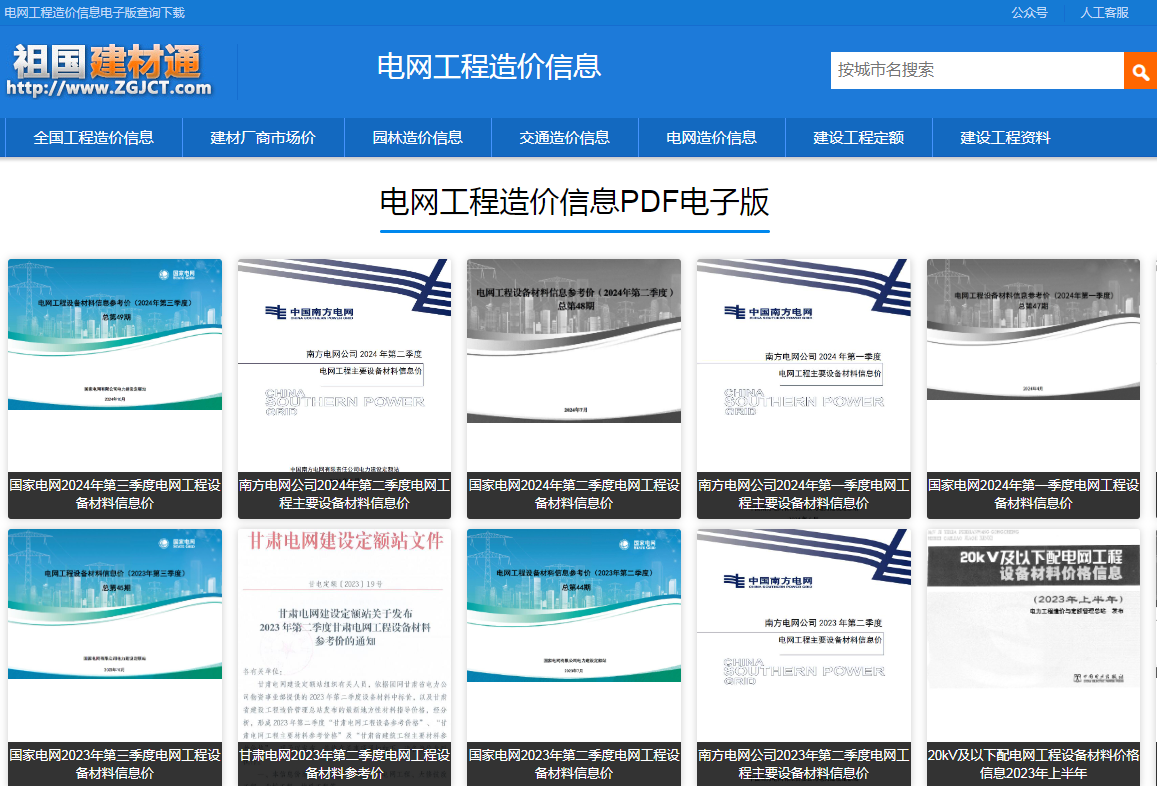The height and width of the screenshot is (786, 1157).
Task: Click 电网工程造价信息电子版查询下载 top-left text
Action: pos(94,13)
